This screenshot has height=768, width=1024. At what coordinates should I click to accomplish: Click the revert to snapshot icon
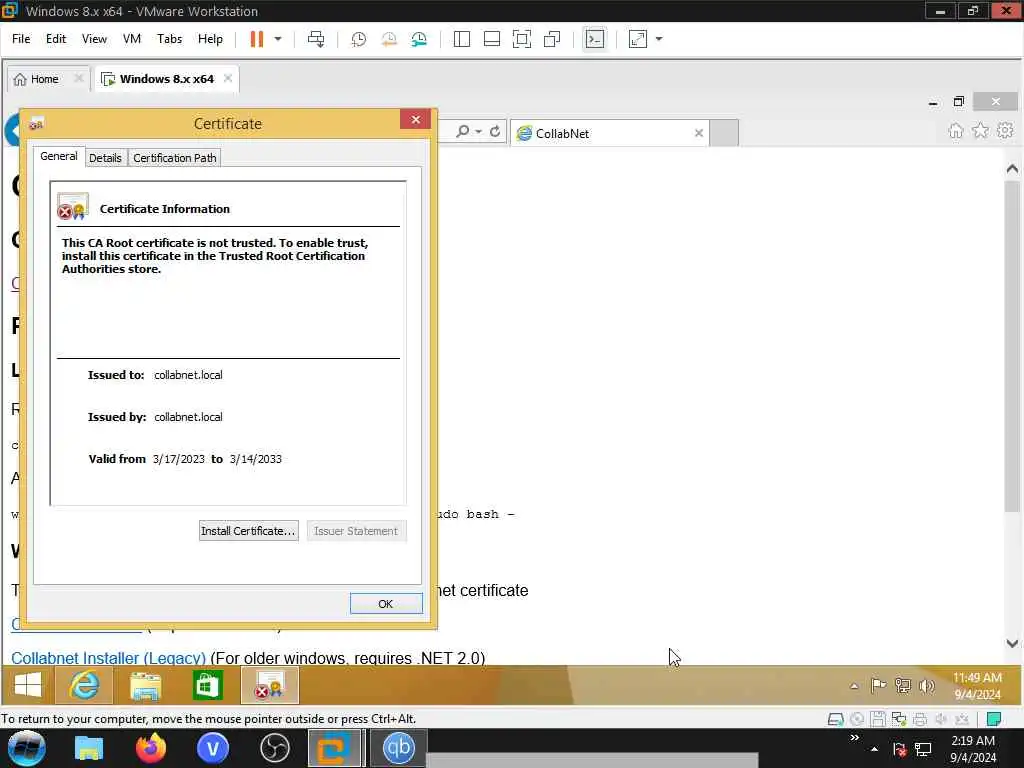(389, 39)
